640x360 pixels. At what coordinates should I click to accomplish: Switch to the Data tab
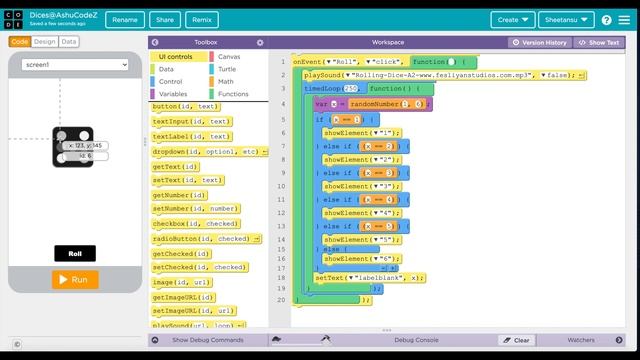click(x=69, y=42)
